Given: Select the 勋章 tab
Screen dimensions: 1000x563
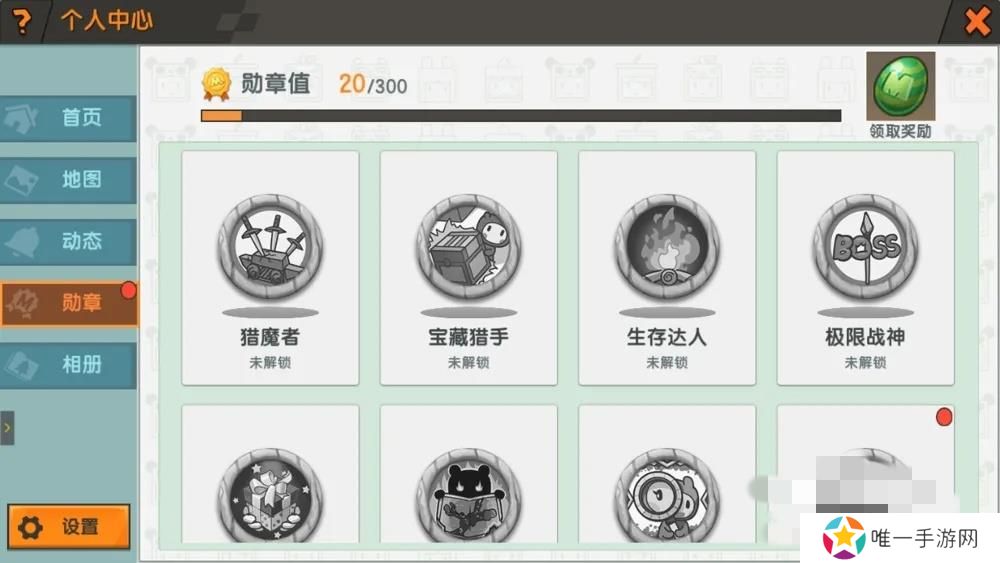Looking at the screenshot, I should 68,303.
